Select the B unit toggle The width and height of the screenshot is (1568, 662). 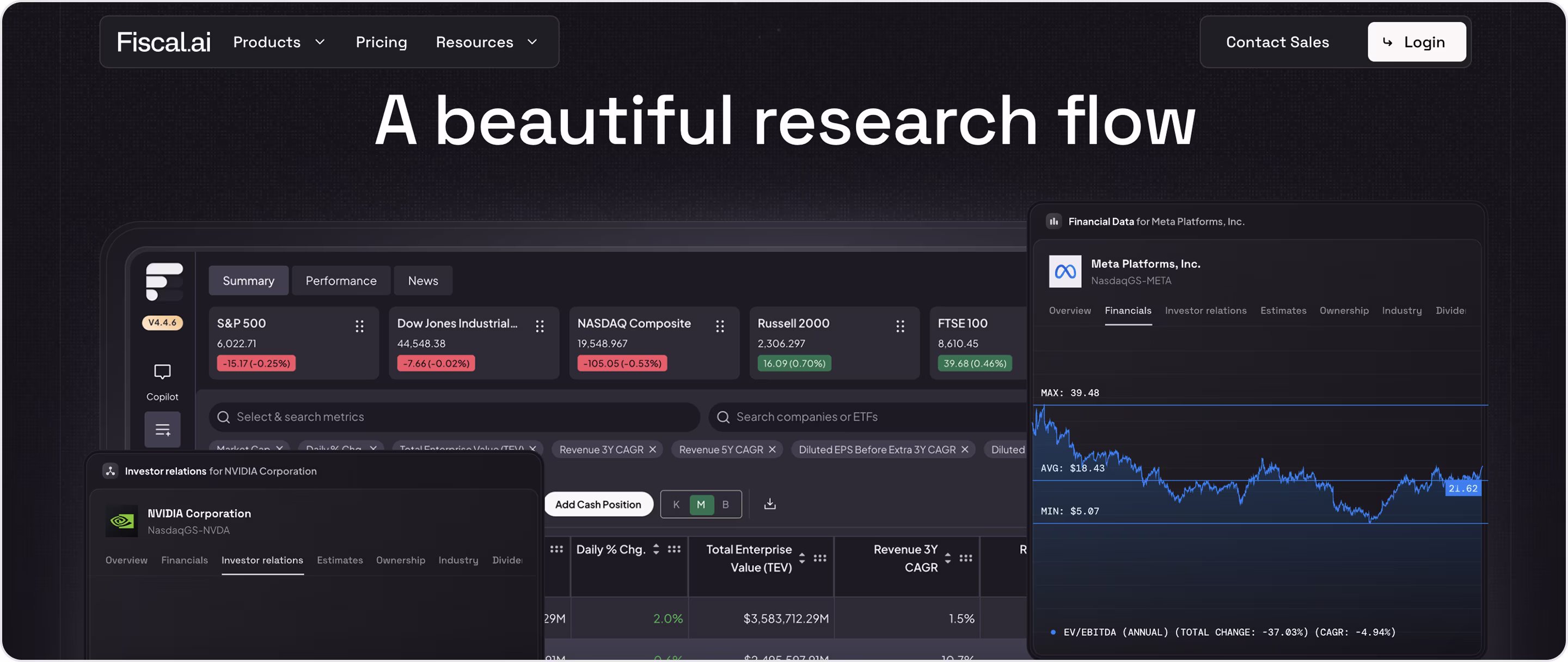pos(726,505)
